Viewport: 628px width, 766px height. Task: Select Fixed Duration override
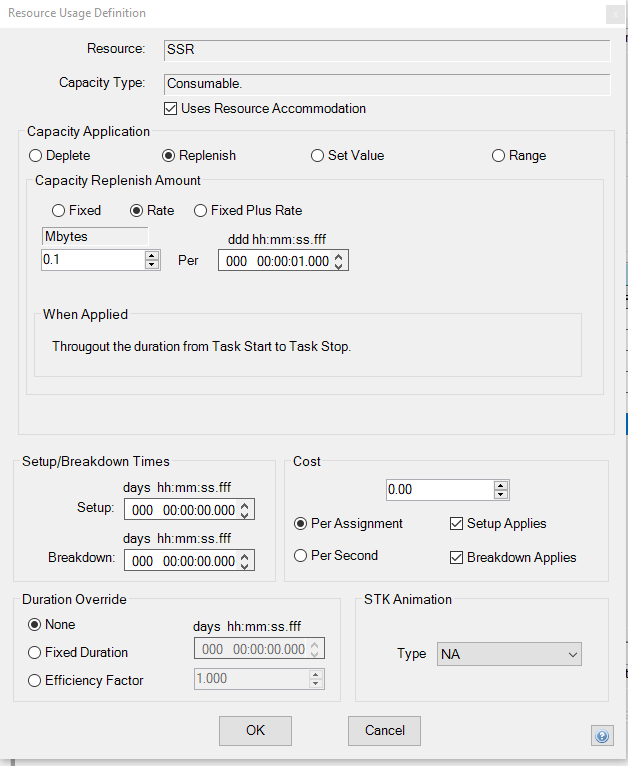pos(35,653)
